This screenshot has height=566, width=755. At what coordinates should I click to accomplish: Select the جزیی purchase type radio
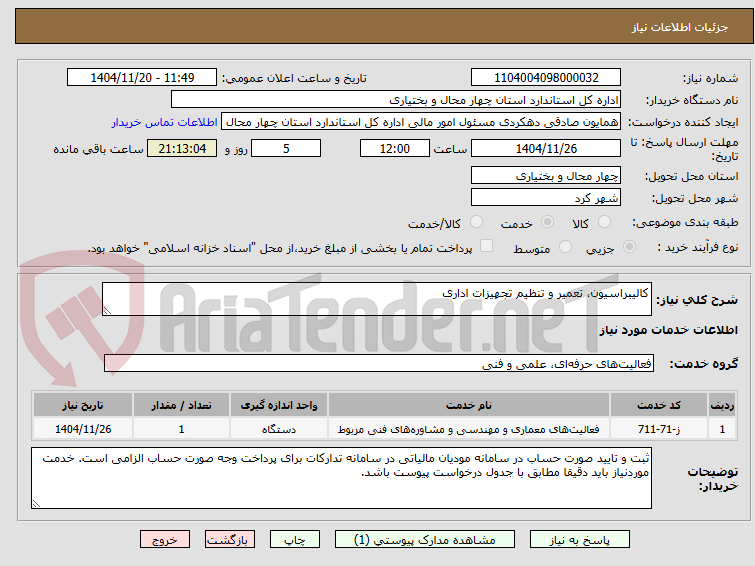coord(629,247)
